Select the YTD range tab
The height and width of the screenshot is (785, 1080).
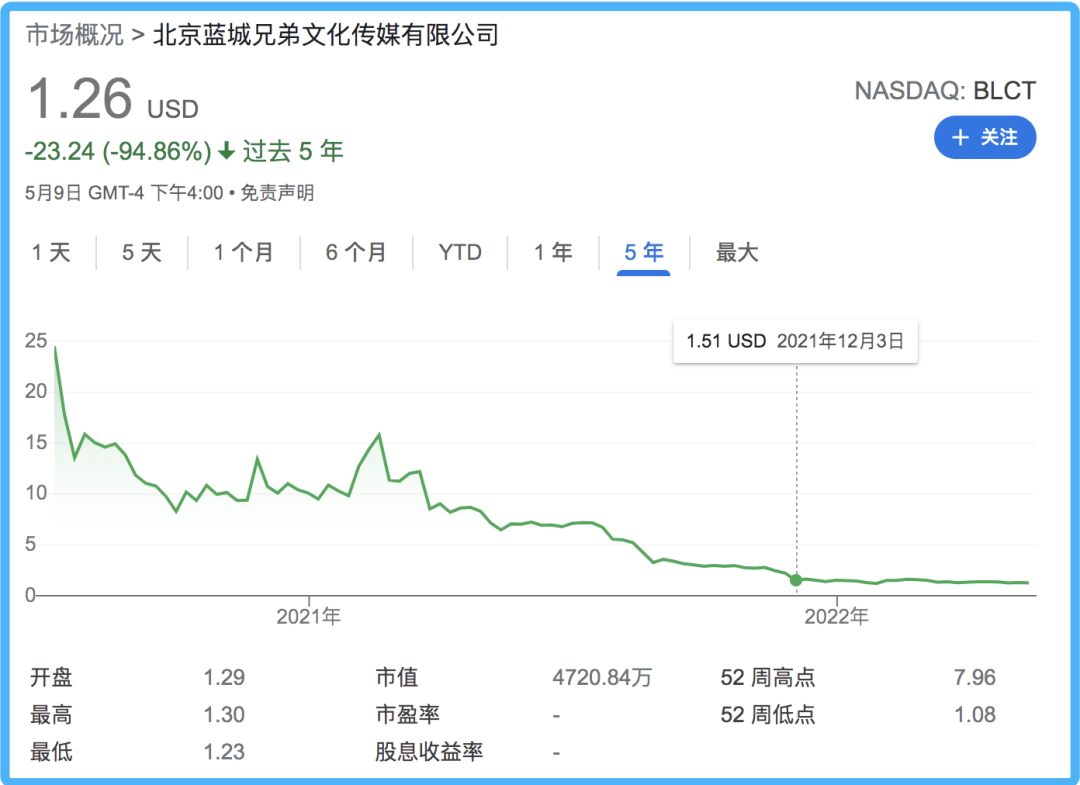click(x=460, y=253)
